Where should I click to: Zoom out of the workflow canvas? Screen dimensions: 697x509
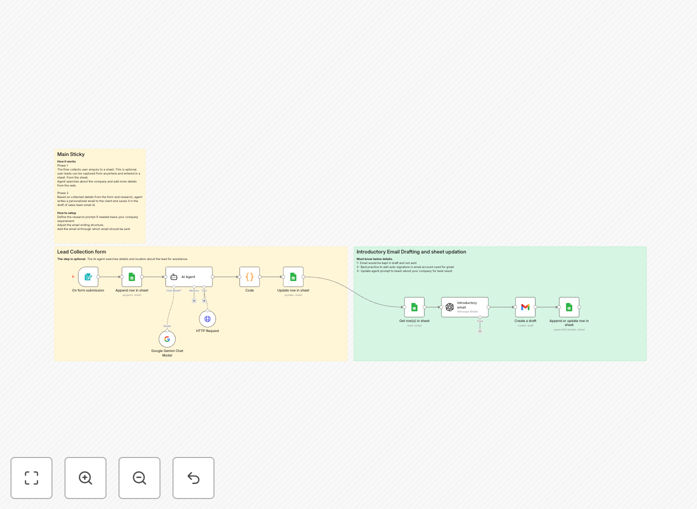click(x=139, y=478)
